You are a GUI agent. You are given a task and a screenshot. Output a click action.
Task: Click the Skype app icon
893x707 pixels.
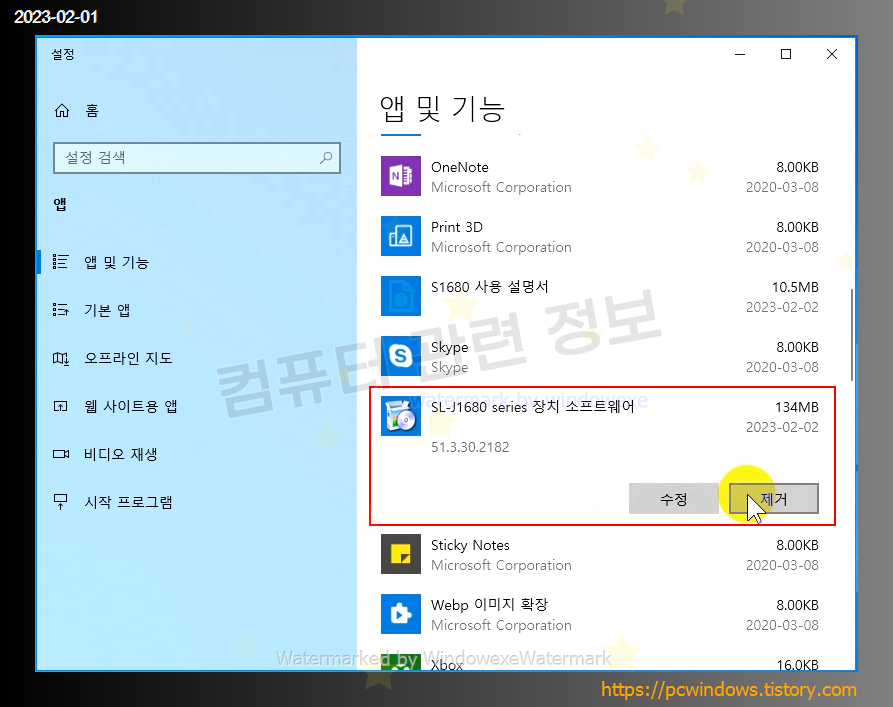point(401,356)
